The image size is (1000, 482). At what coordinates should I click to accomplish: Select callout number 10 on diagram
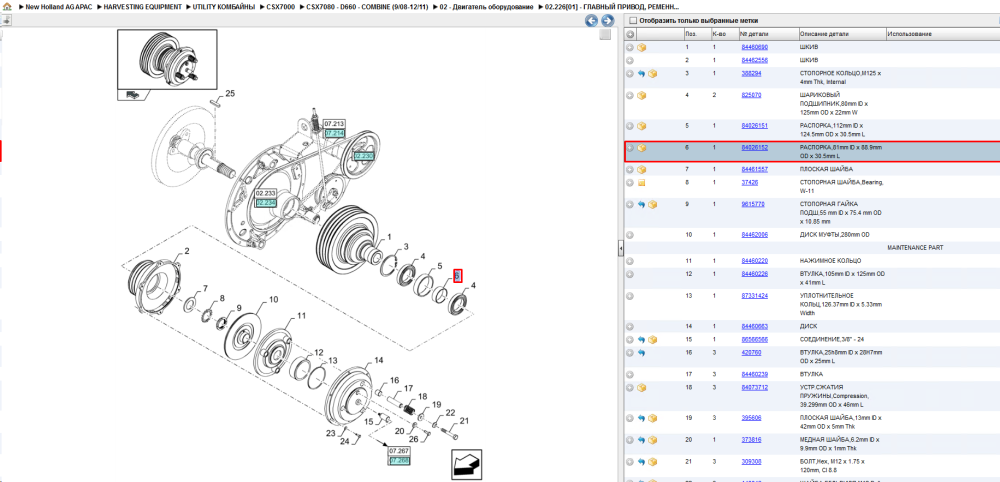[274, 299]
